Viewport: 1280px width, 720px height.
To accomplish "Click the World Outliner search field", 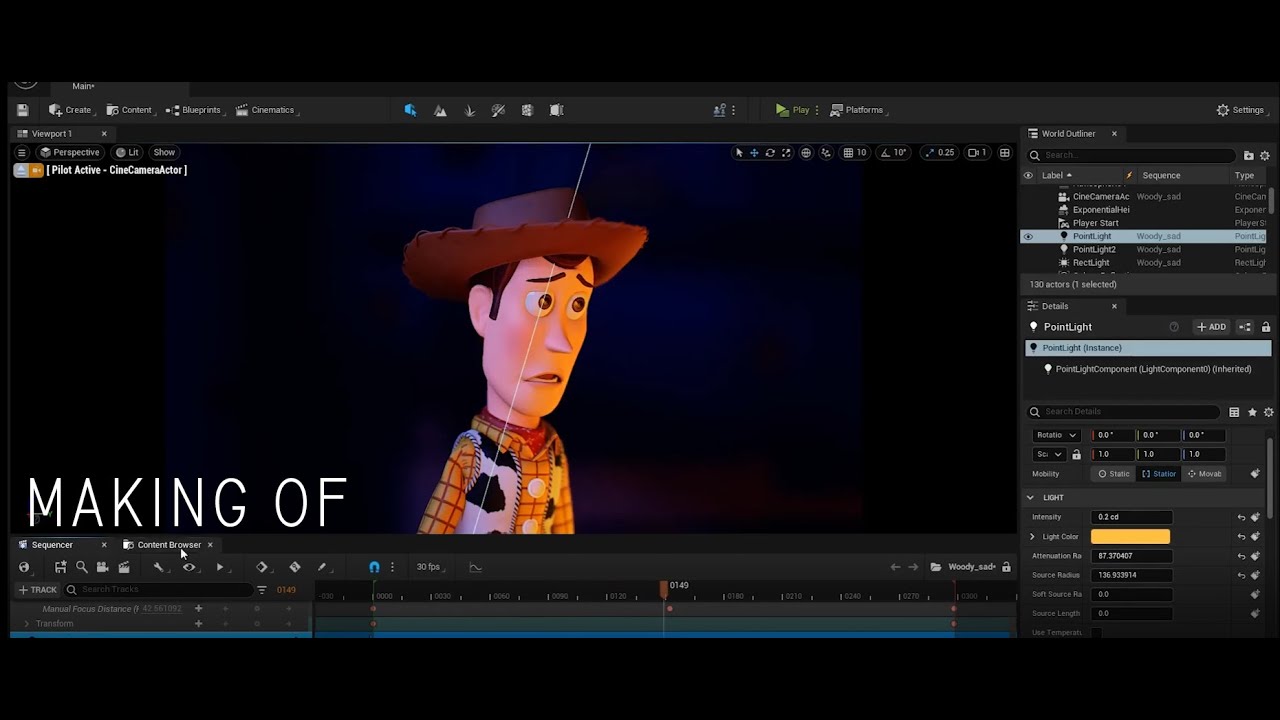I will pyautogui.click(x=1131, y=155).
